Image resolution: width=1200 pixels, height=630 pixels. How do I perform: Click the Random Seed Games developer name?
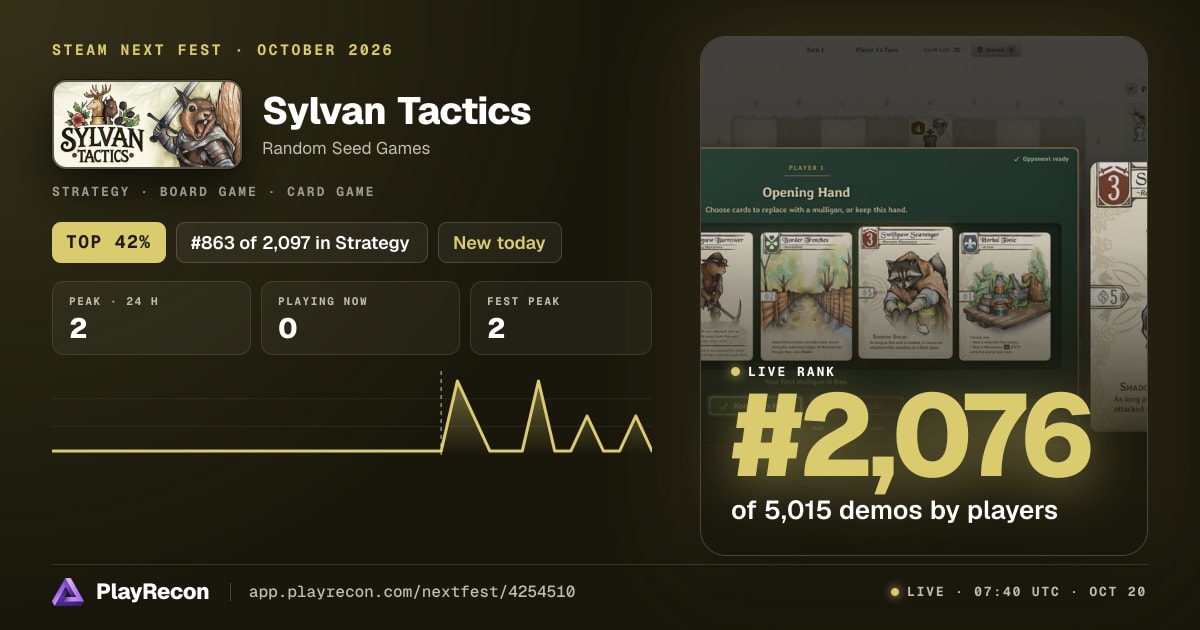coord(346,148)
